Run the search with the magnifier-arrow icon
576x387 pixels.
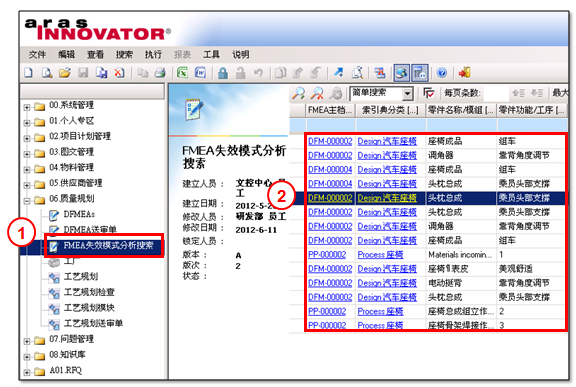(298, 93)
